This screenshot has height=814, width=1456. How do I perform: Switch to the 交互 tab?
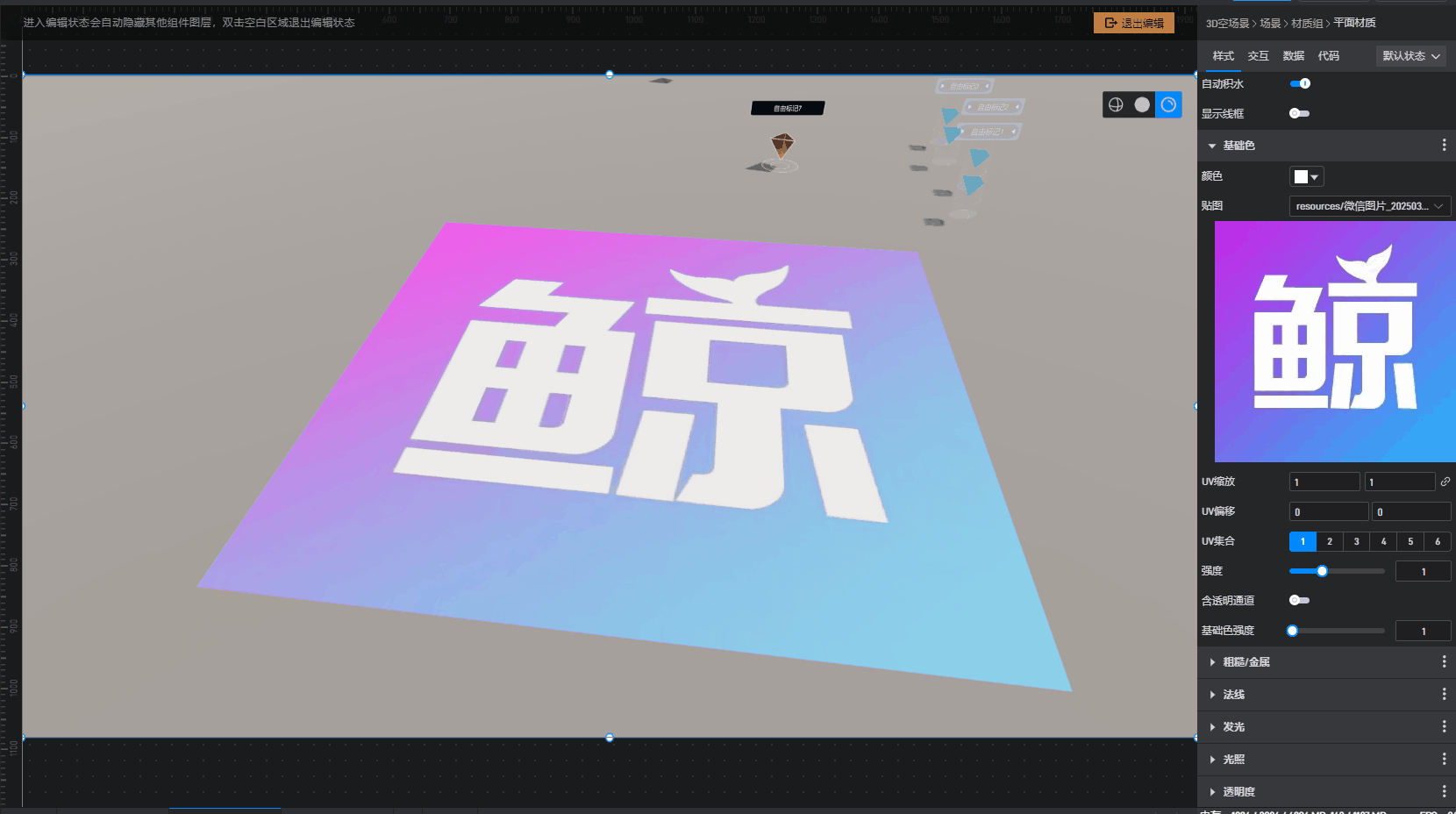pos(1258,56)
